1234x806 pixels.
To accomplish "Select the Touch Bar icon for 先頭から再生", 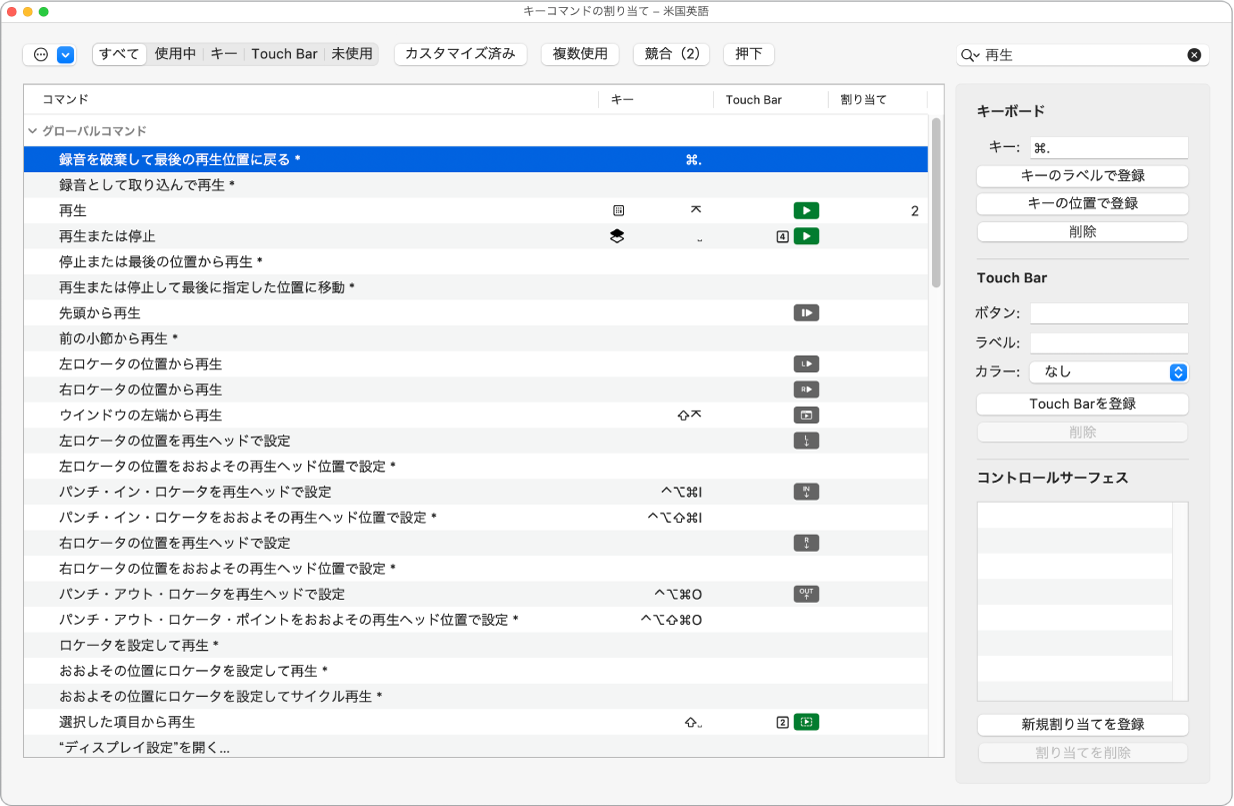I will tap(806, 313).
